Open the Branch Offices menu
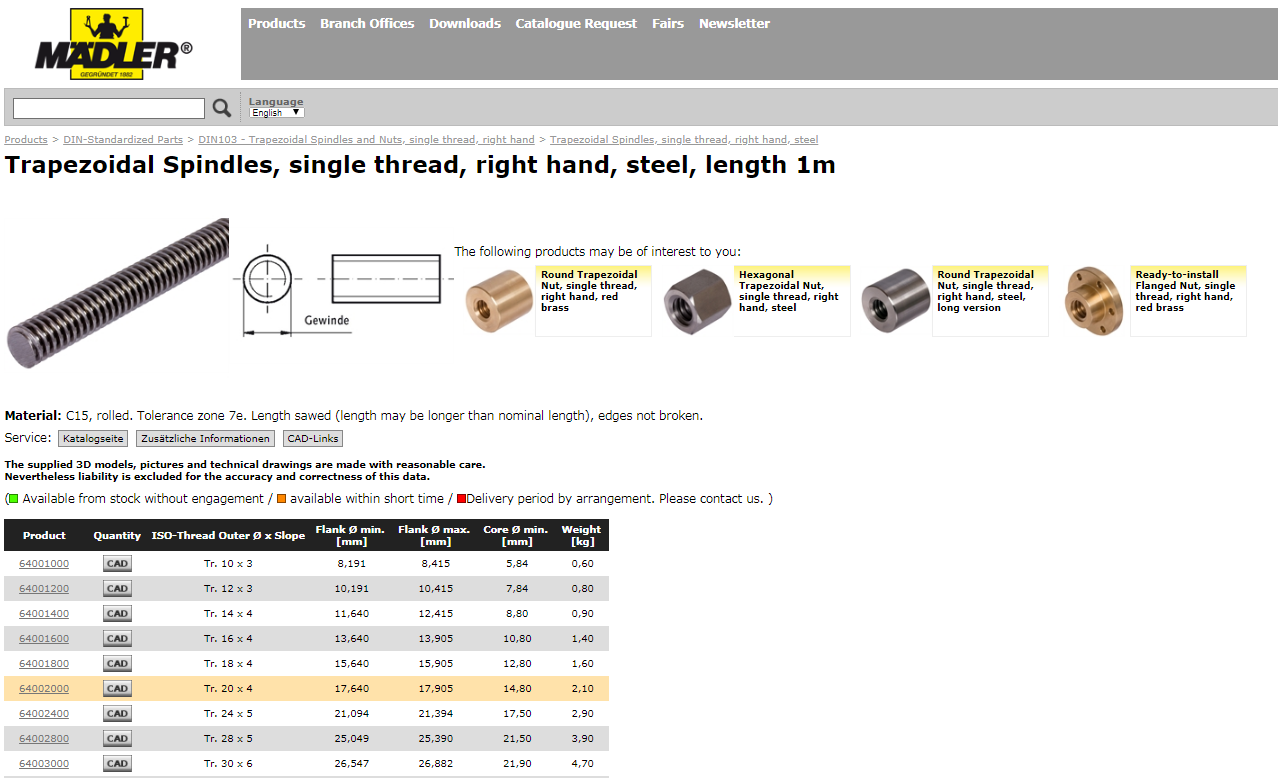This screenshot has height=778, width=1278. pos(367,23)
